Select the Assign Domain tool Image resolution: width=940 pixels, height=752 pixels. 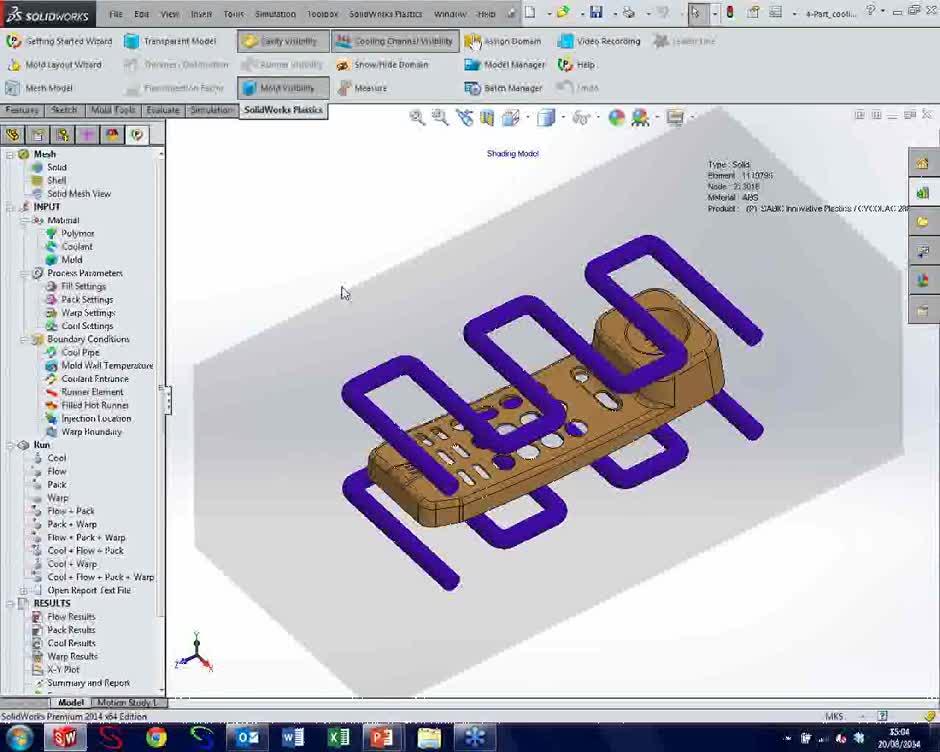[505, 41]
